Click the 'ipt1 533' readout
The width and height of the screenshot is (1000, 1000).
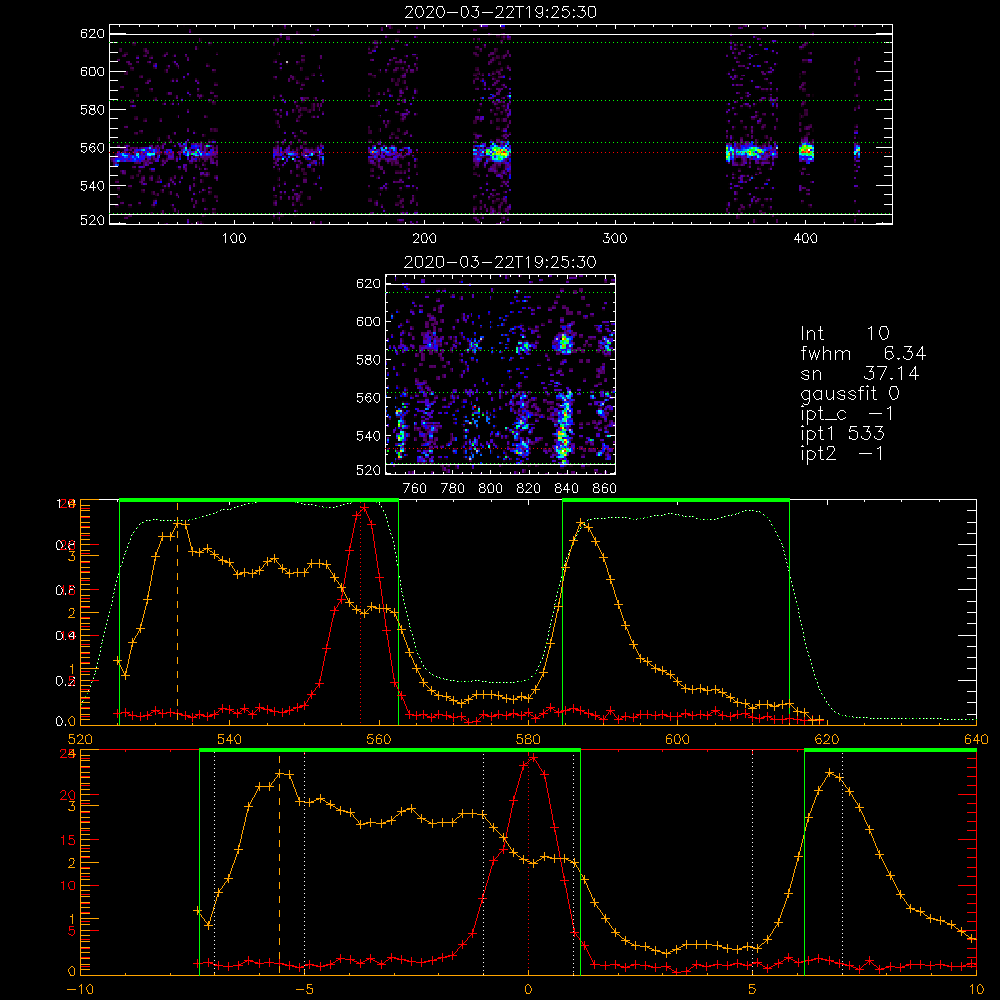click(x=842, y=434)
